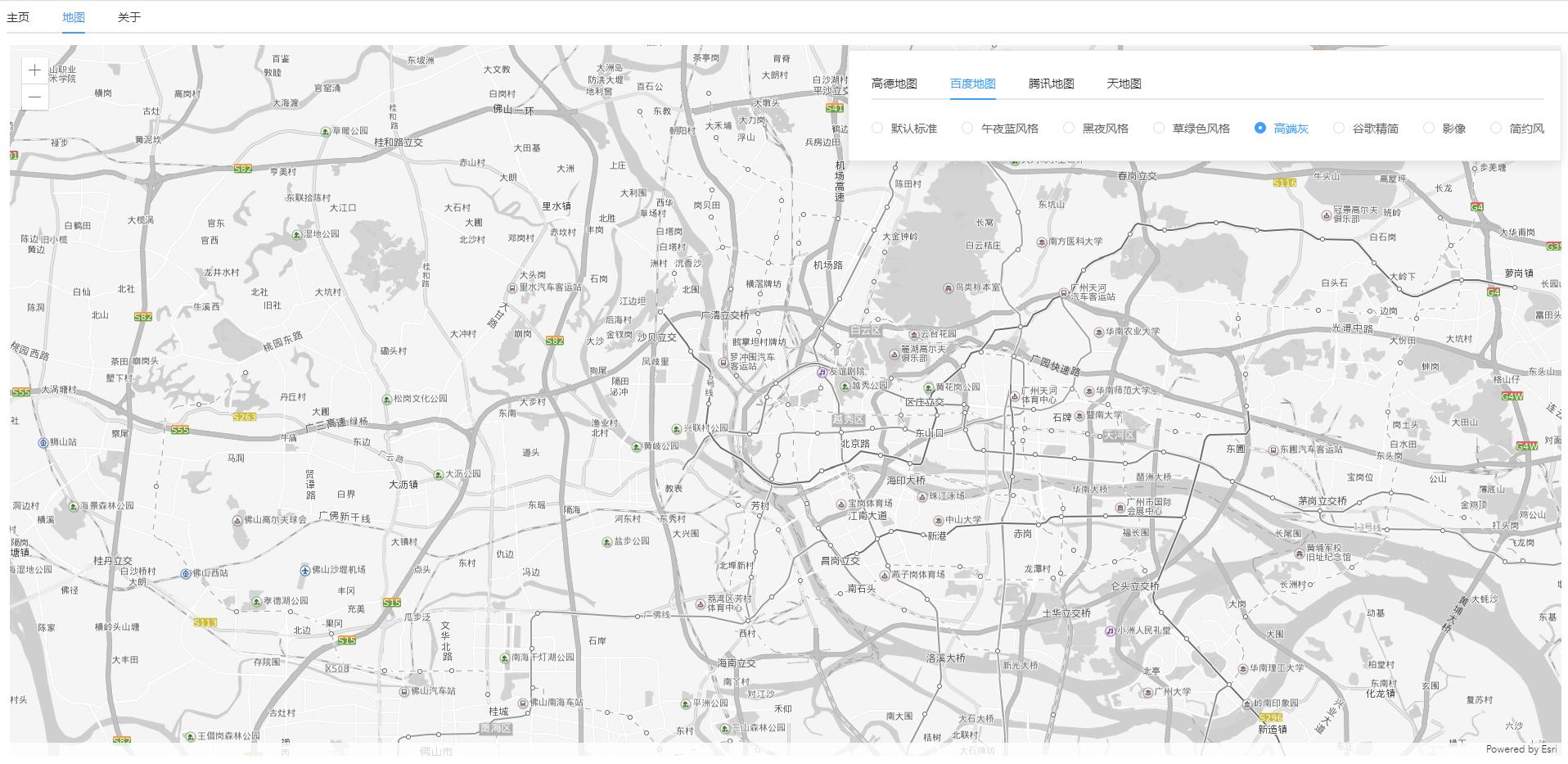
Task: Switch map style to 谷歌精简
Action: point(1339,128)
